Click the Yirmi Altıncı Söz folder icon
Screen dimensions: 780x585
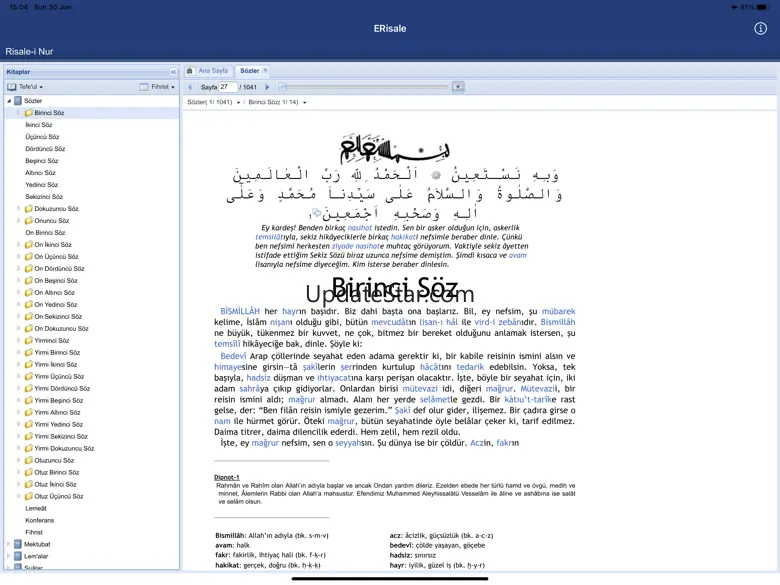(x=29, y=412)
